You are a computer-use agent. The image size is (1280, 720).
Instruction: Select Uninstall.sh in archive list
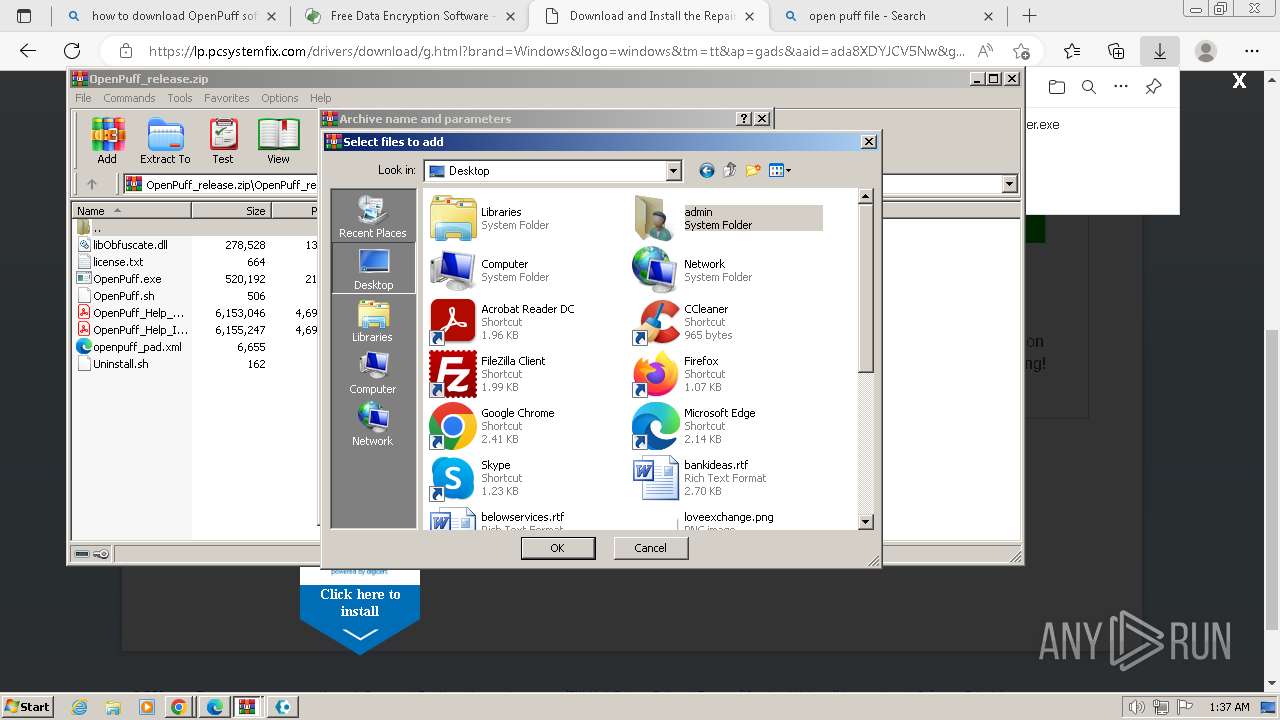120,364
